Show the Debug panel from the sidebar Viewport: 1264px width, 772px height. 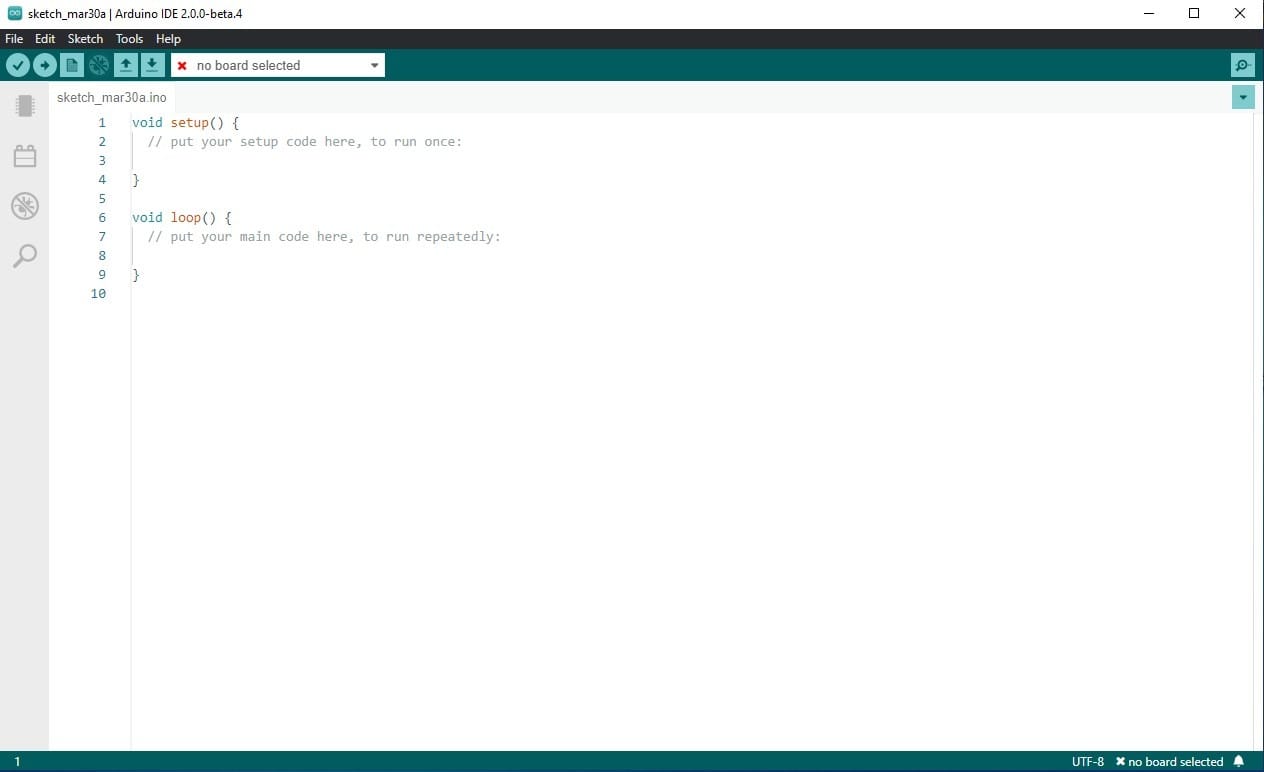[x=25, y=206]
